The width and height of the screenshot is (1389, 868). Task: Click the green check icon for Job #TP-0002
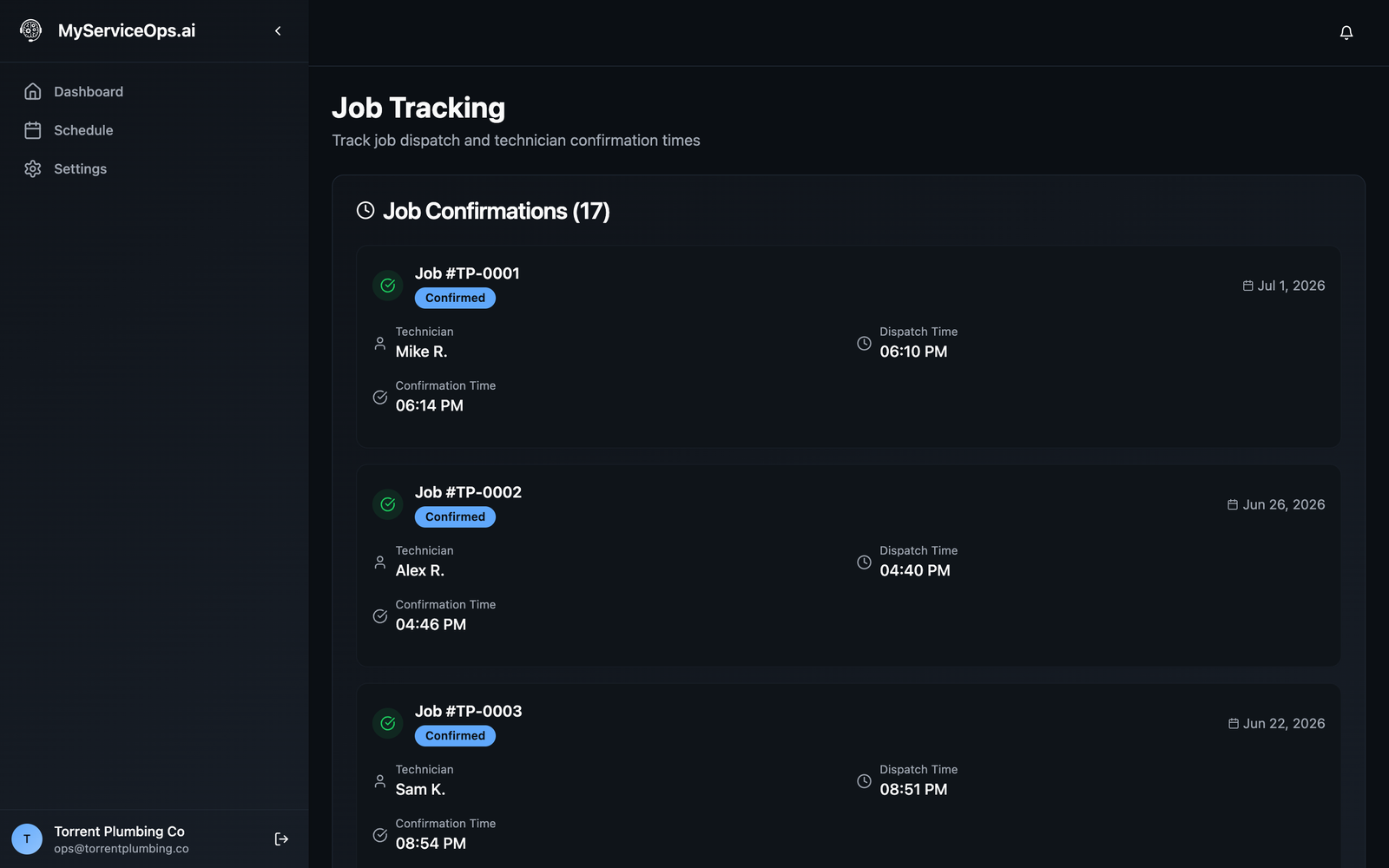click(388, 504)
